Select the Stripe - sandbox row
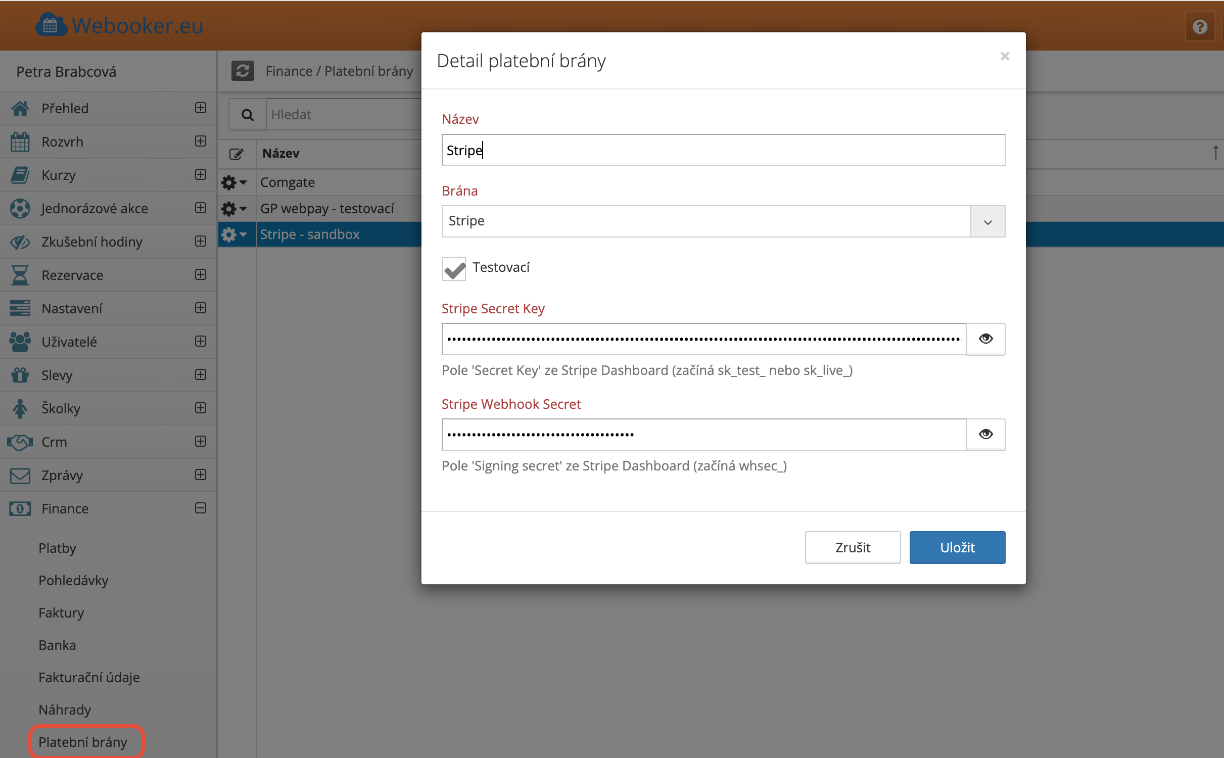The height and width of the screenshot is (758, 1224). click(x=310, y=235)
